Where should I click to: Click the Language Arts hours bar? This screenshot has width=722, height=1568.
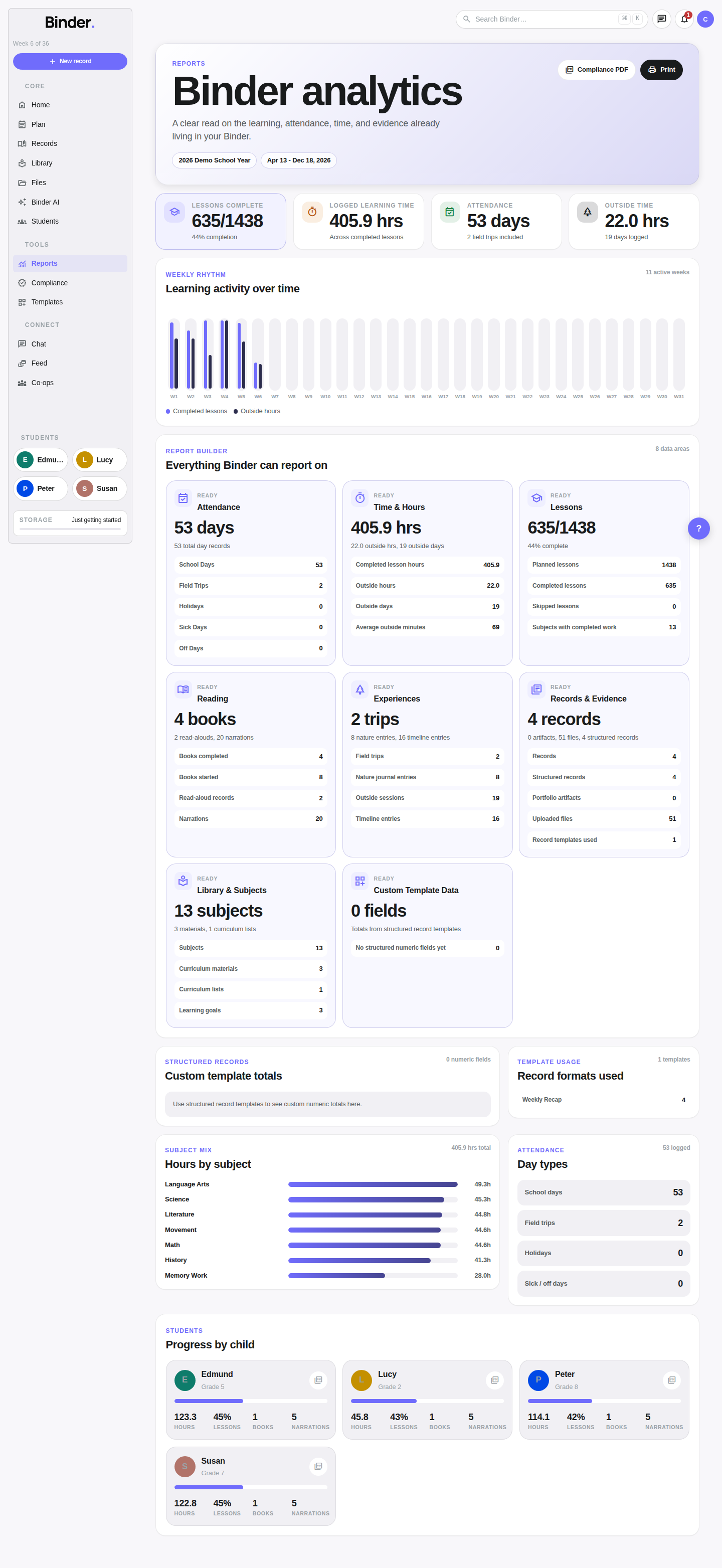[x=373, y=1184]
